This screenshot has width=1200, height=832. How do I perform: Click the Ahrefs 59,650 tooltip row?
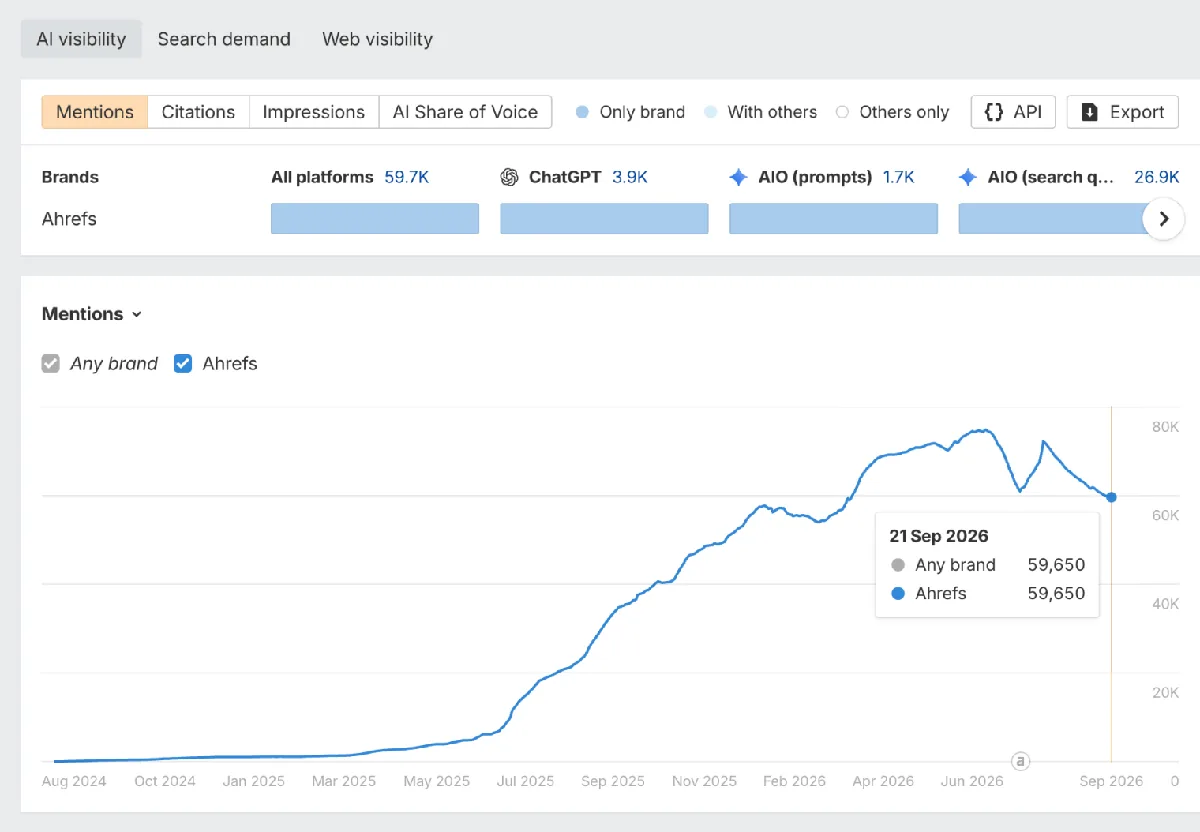(x=987, y=593)
